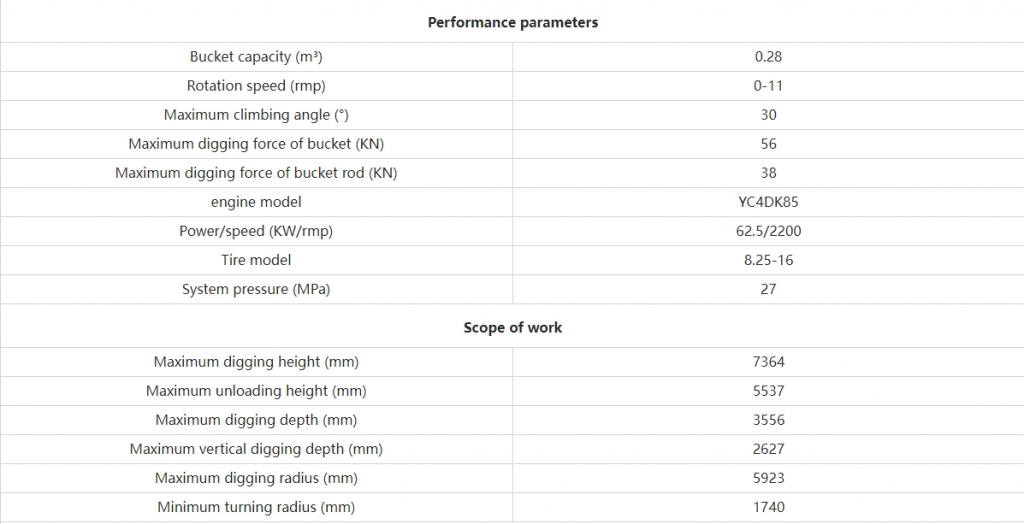1024x524 pixels.
Task: Click the rotation speed value 0-11
Action: point(768,86)
